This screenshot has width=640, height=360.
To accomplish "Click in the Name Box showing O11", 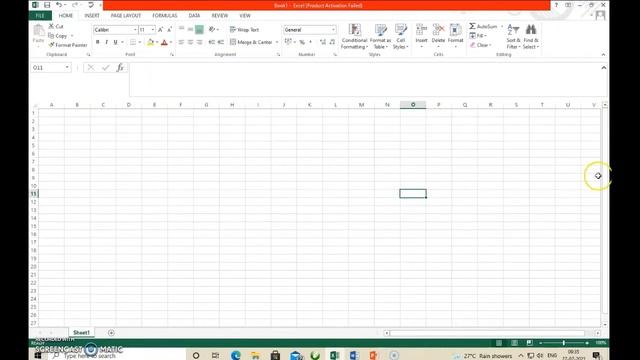I will point(47,67).
